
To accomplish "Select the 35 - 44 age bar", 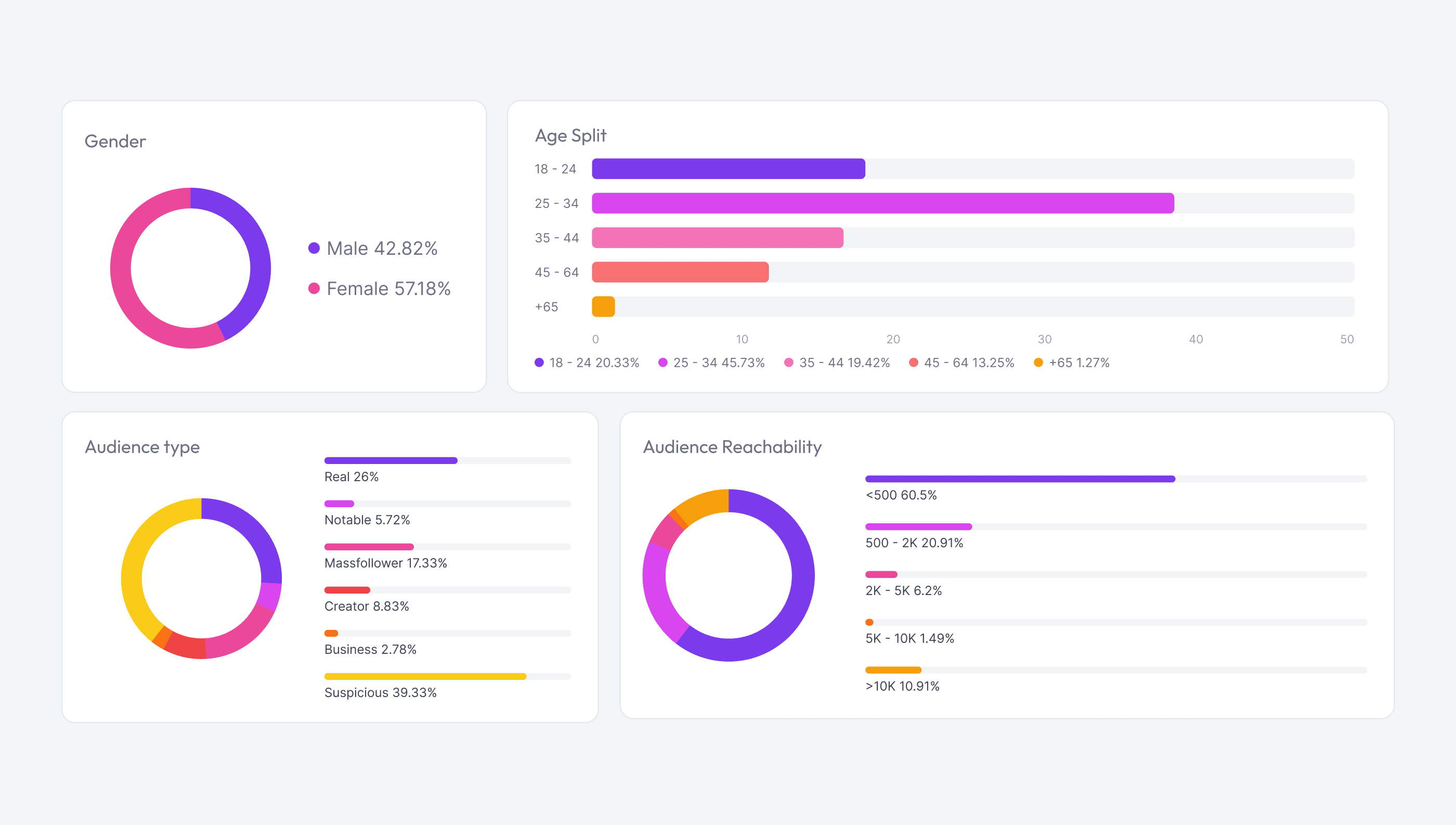I will tap(718, 238).
